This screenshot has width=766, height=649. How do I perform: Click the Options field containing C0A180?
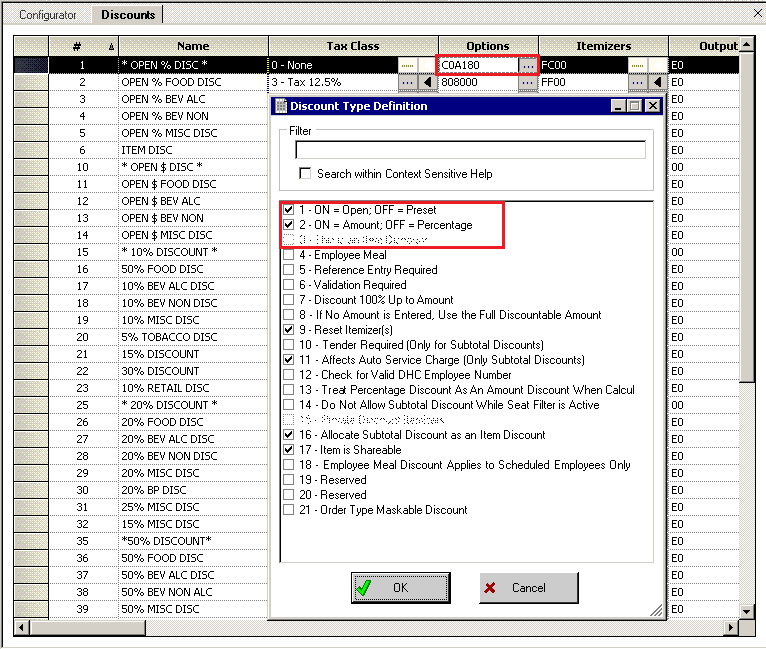click(479, 65)
